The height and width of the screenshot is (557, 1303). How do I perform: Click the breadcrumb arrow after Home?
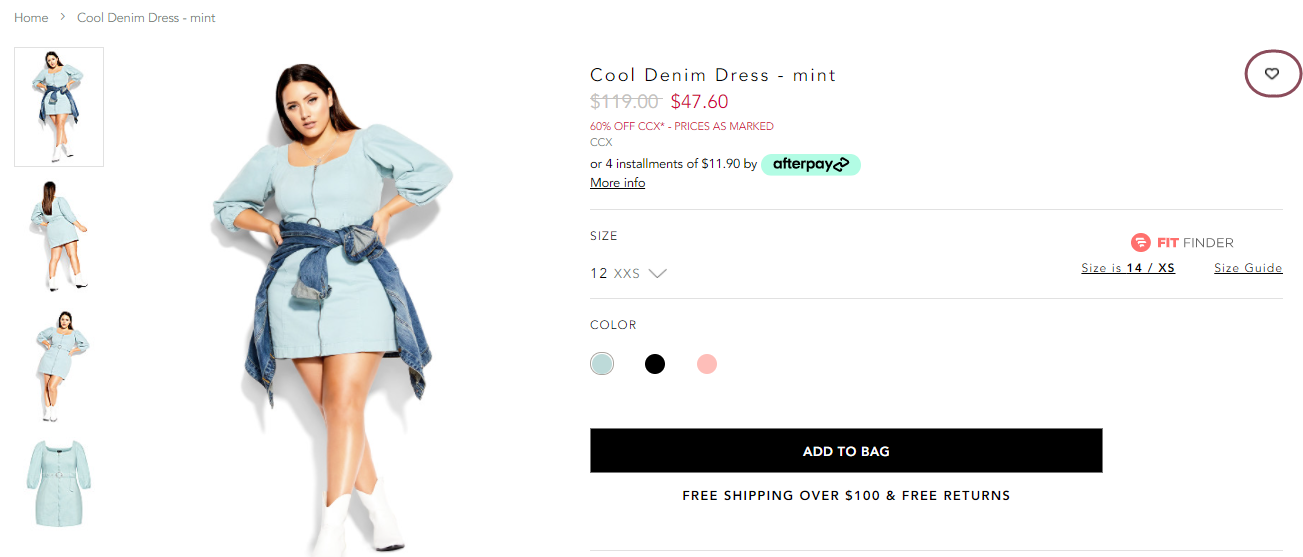pos(62,18)
